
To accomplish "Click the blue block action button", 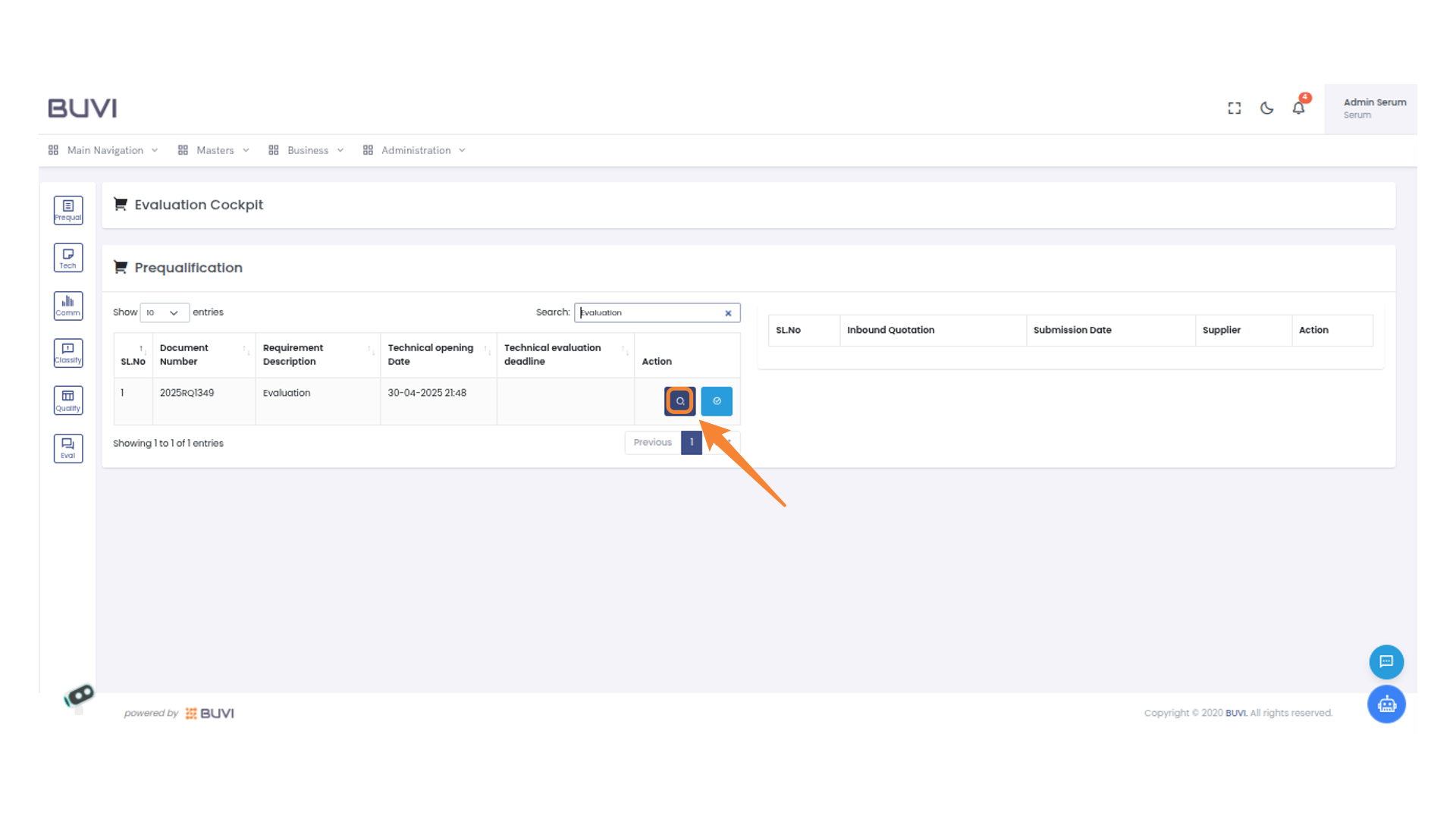I will [x=716, y=400].
